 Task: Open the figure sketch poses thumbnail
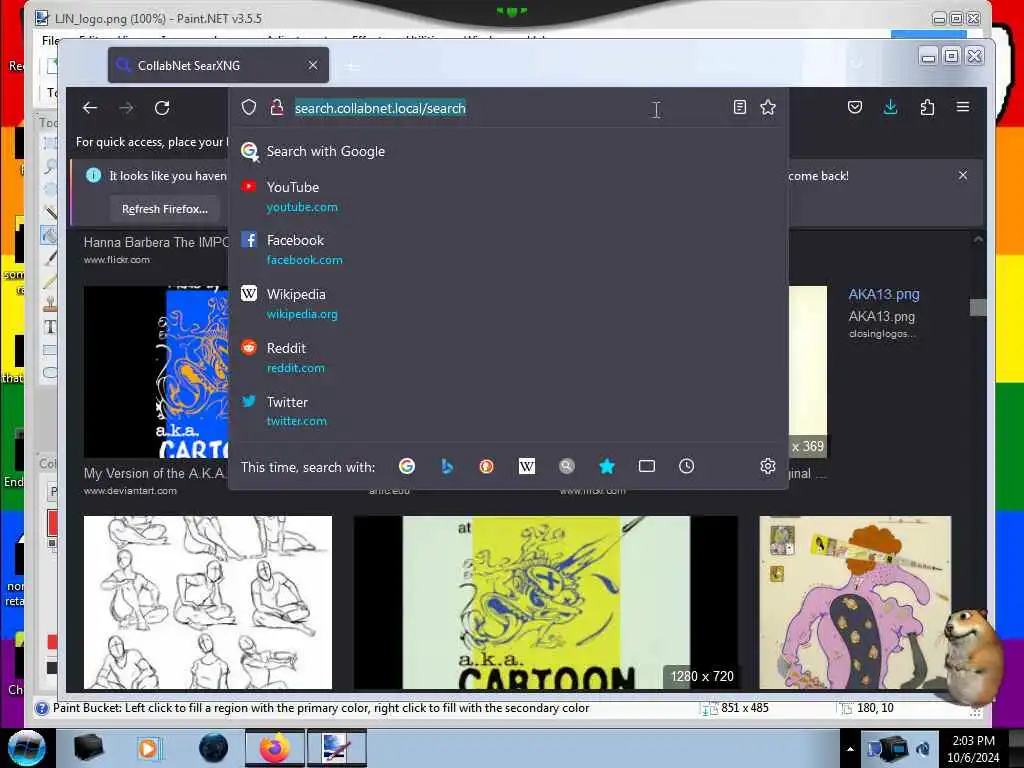click(208, 602)
